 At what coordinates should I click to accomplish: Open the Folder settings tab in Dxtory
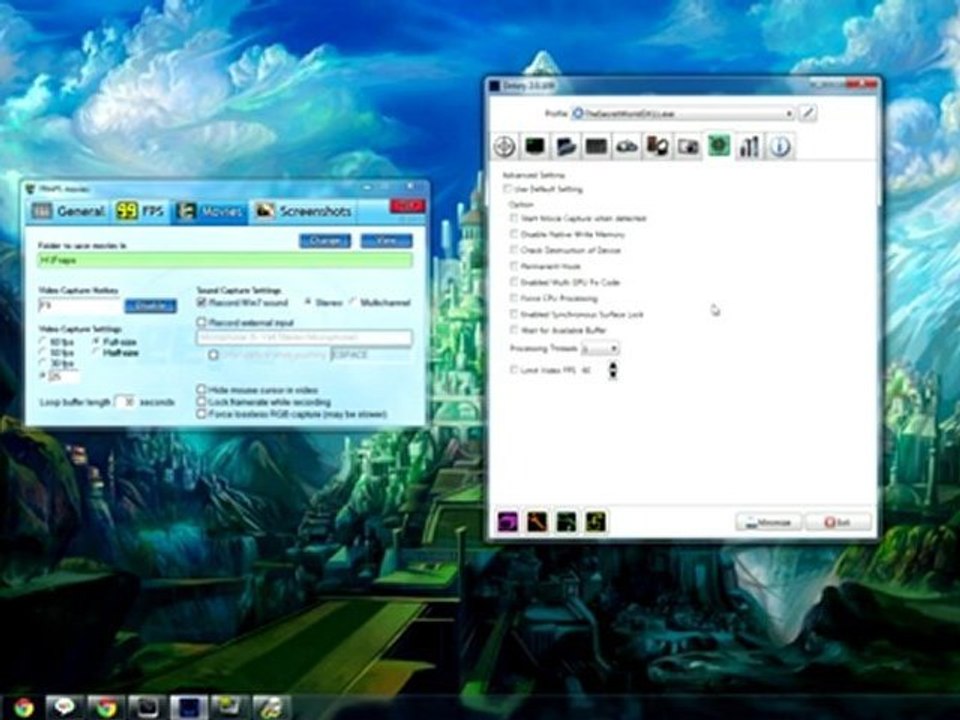pos(566,146)
